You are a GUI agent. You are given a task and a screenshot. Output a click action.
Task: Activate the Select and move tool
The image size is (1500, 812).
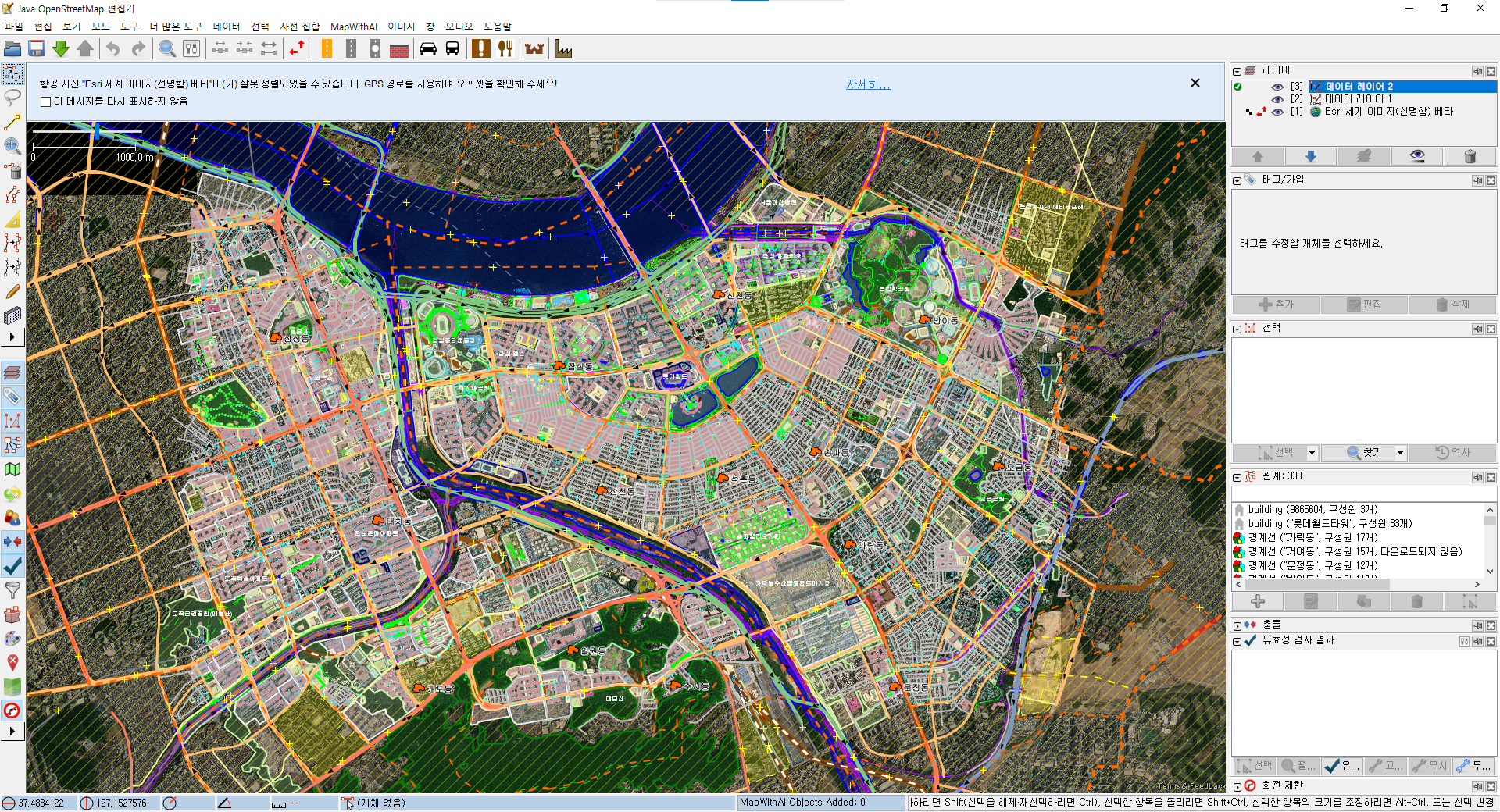pyautogui.click(x=12, y=74)
